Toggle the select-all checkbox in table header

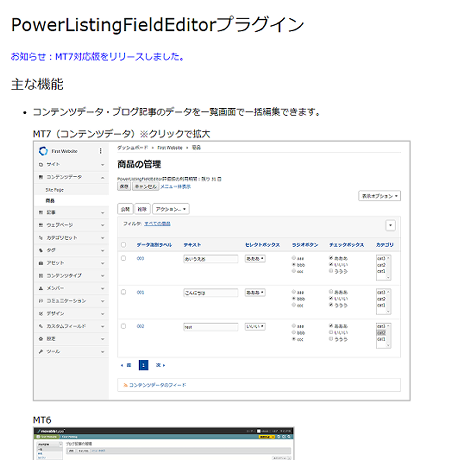point(124,245)
